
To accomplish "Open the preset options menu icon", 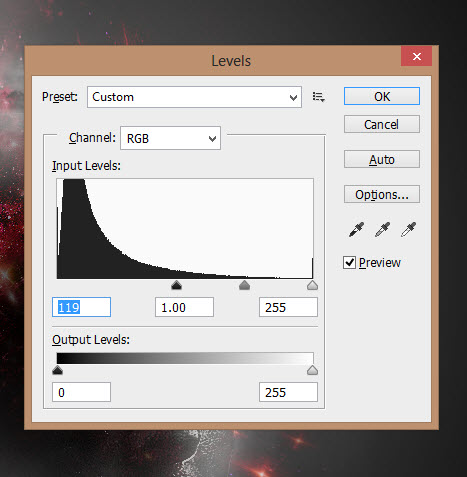I will pos(319,97).
